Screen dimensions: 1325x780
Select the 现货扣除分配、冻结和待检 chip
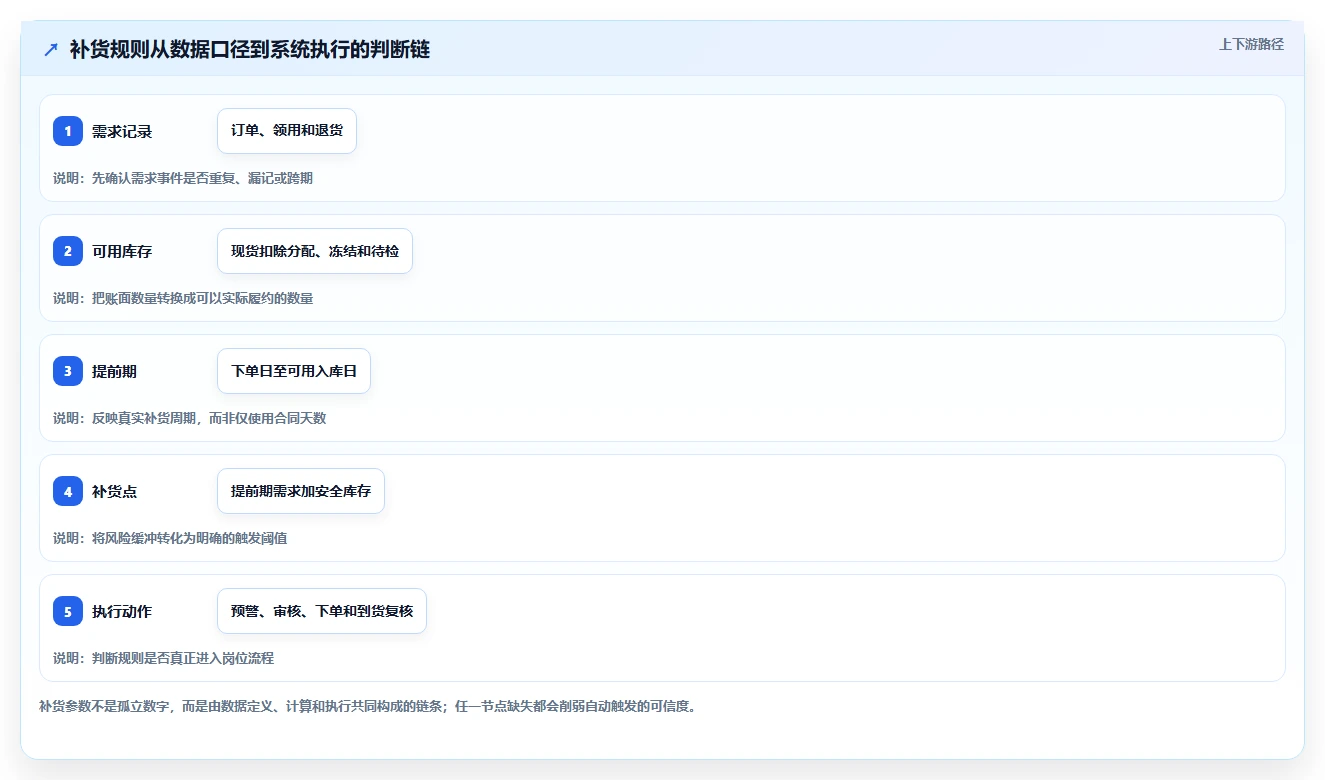315,251
